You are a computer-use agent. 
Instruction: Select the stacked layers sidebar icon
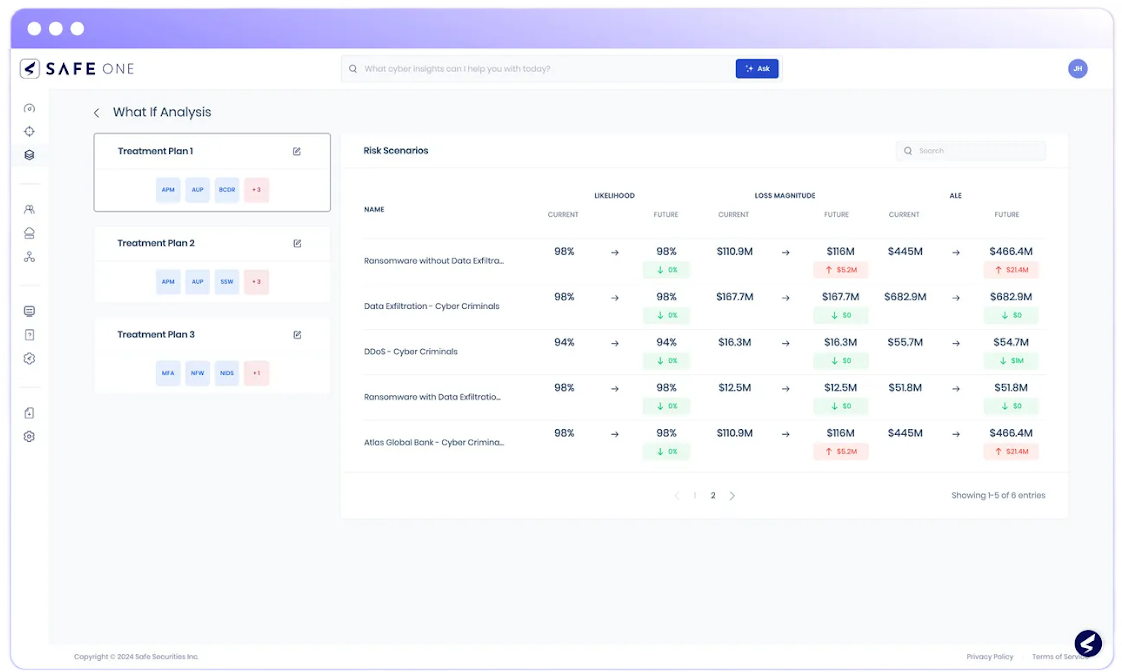(29, 155)
